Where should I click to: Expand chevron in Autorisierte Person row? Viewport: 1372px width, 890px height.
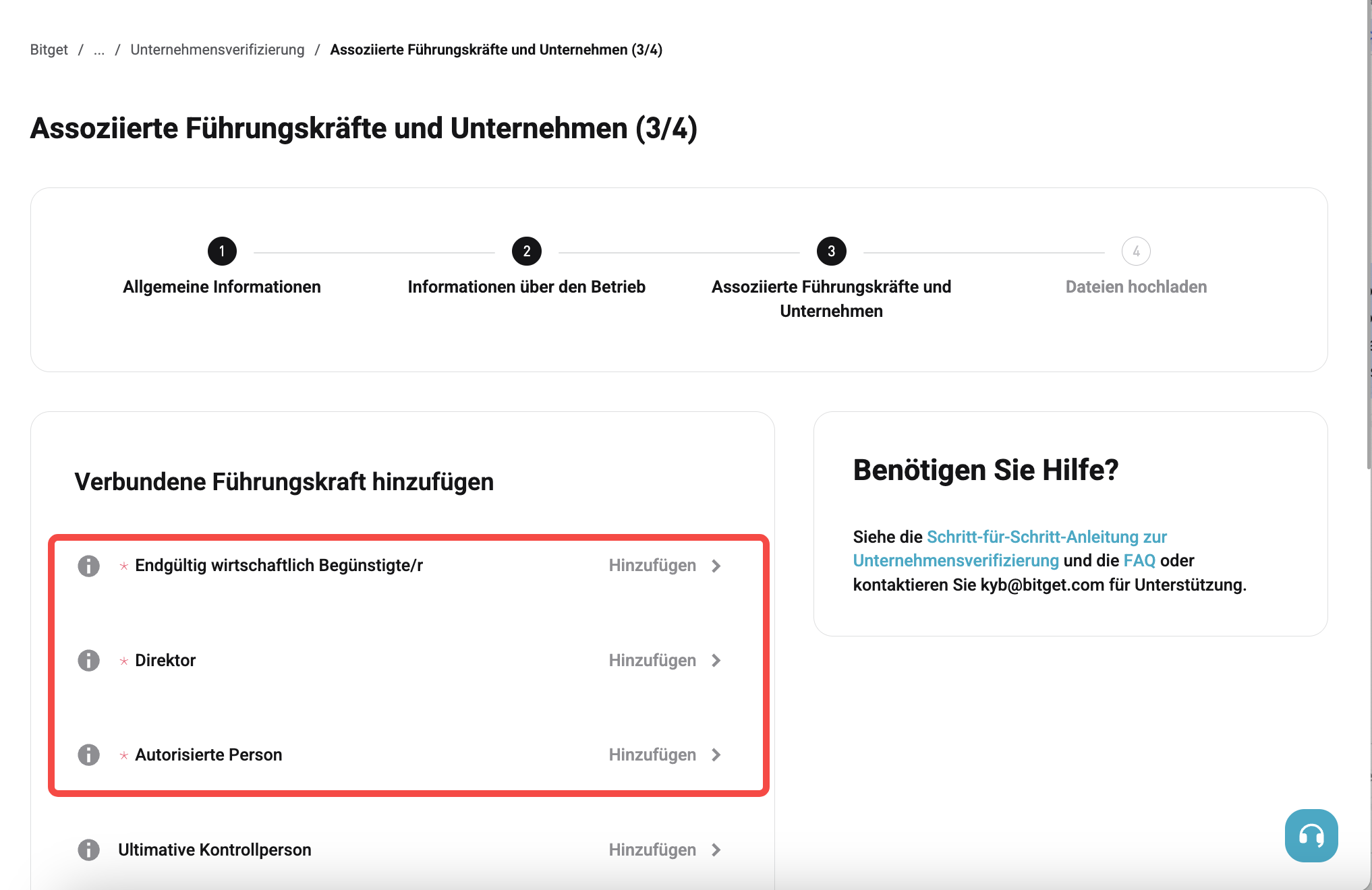tap(716, 754)
